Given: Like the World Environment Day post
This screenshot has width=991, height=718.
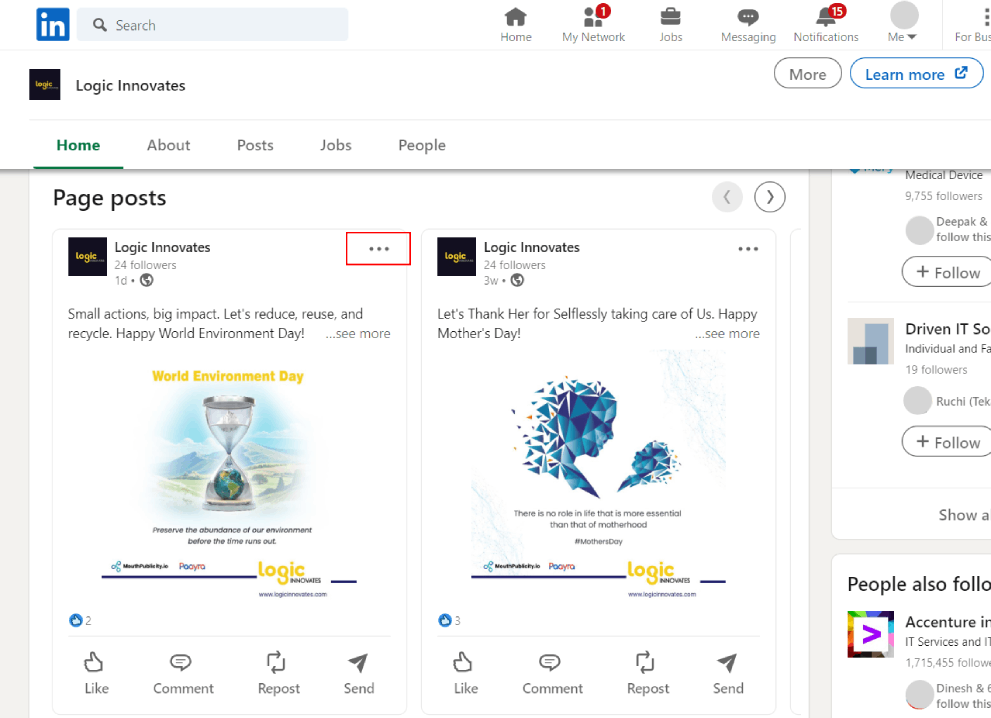Looking at the screenshot, I should (x=96, y=674).
